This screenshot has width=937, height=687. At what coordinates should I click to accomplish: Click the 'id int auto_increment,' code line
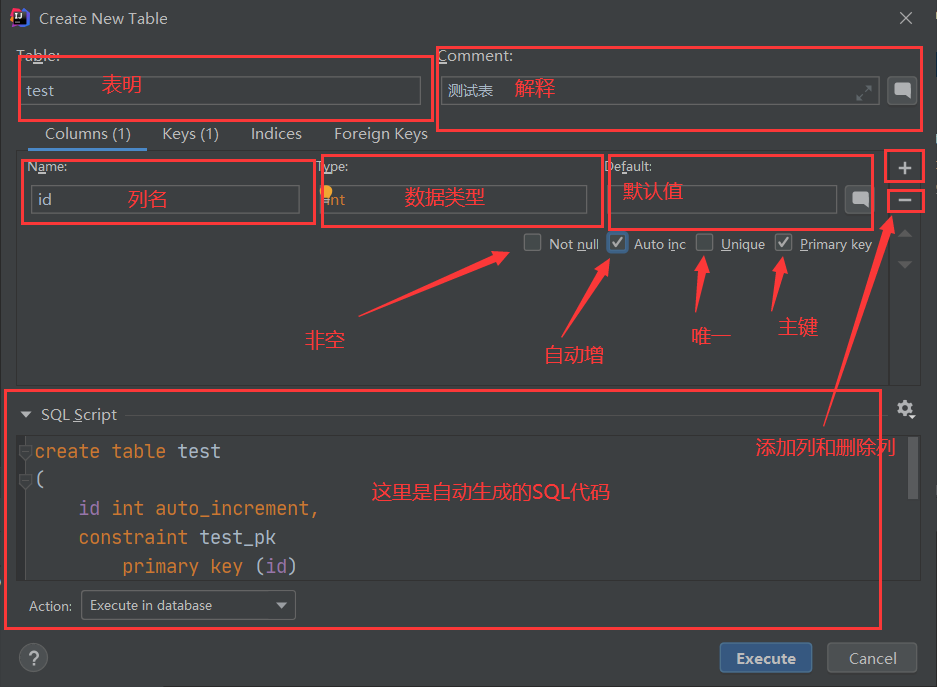click(199, 508)
